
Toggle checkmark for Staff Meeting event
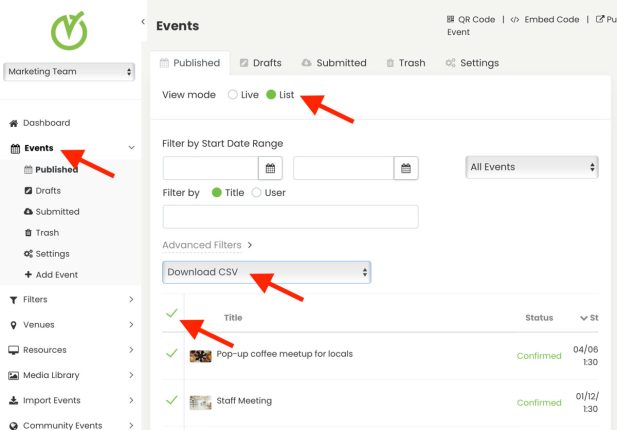172,401
